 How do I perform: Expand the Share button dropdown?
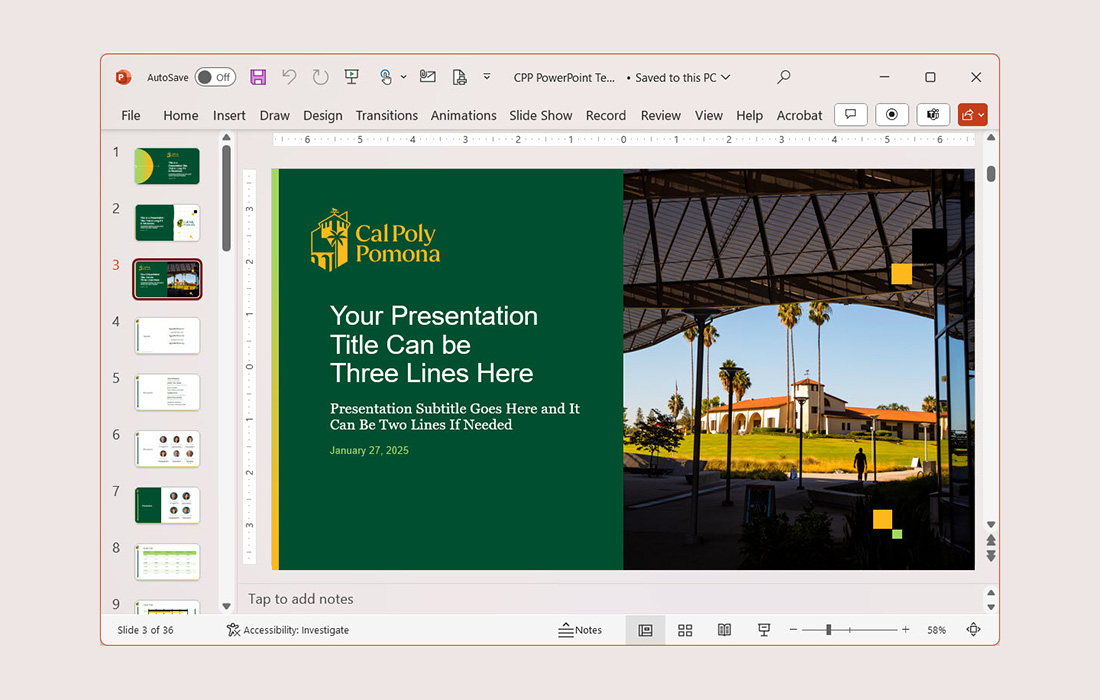[x=981, y=114]
